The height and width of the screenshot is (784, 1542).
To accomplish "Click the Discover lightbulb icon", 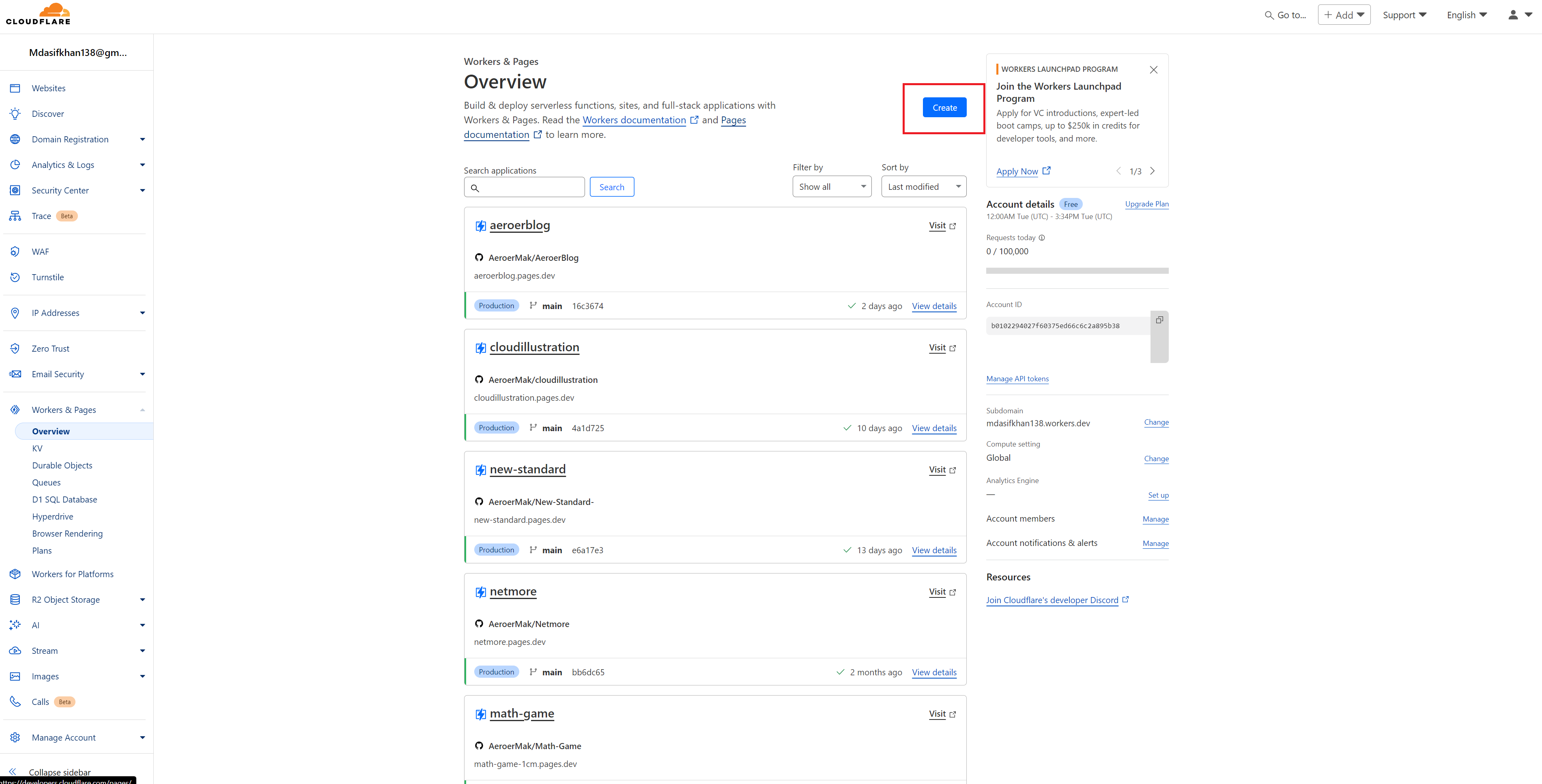I will [15, 114].
